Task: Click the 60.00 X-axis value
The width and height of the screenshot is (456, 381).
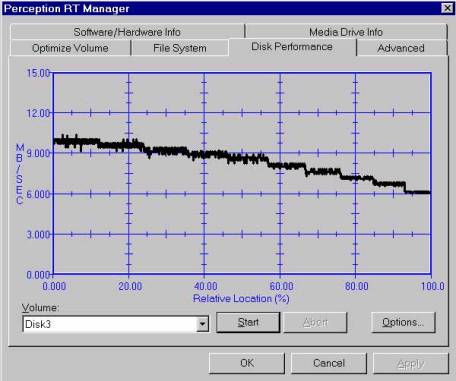Action: [x=281, y=286]
